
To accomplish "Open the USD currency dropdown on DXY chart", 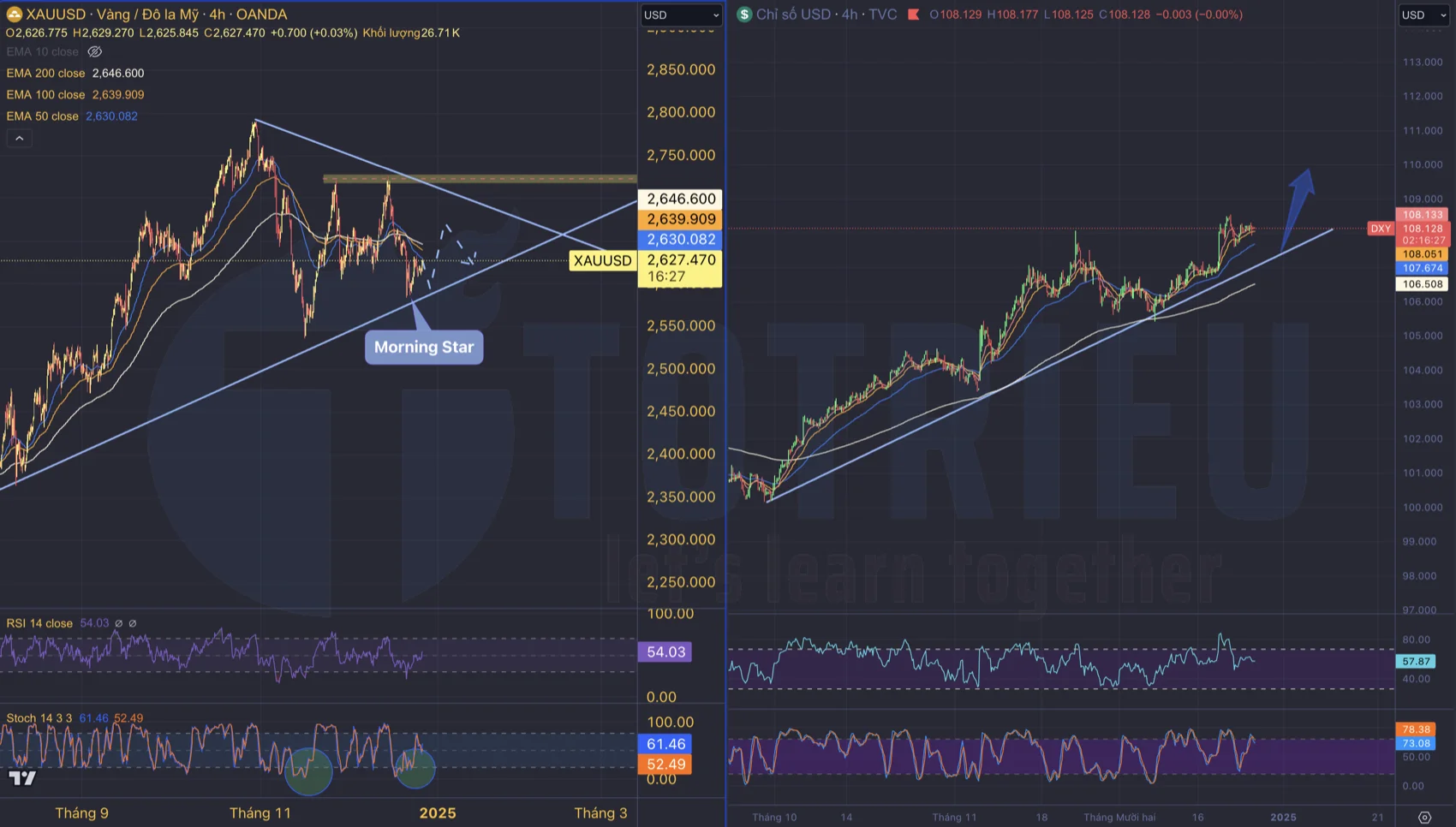I will [1423, 15].
